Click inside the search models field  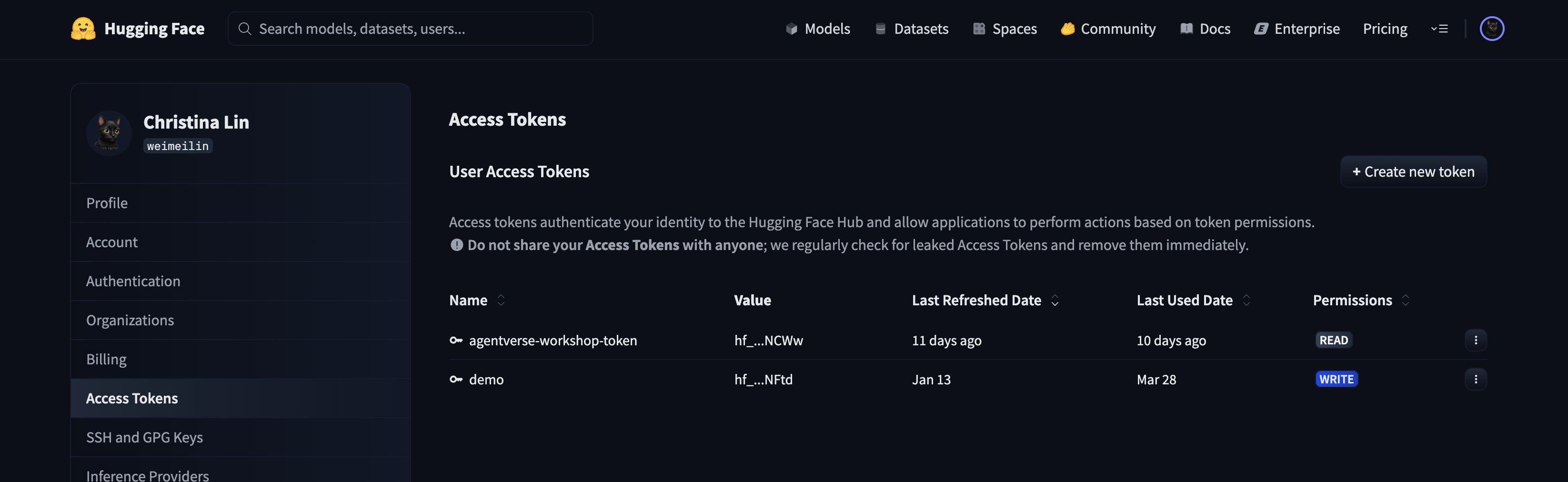pos(410,28)
